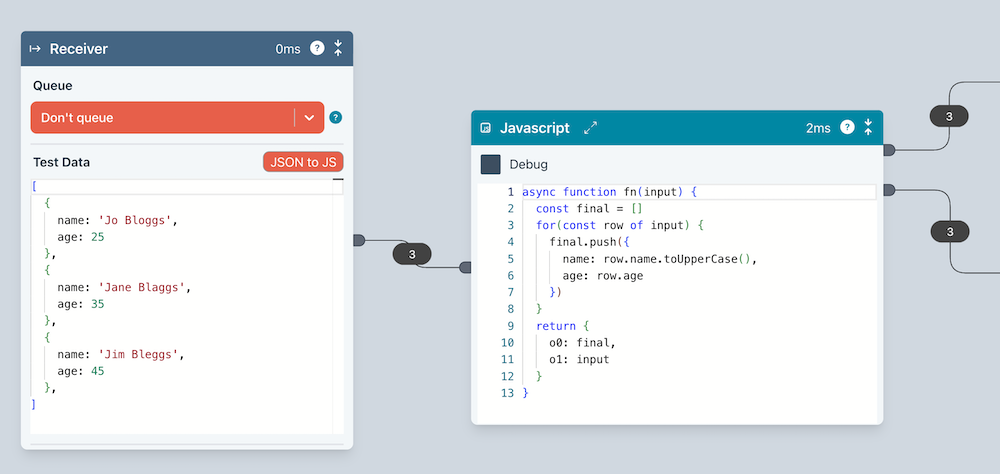Expand the Javascript editor with the diagonal arrows
Screen dimensions: 1000x474
coord(591,128)
